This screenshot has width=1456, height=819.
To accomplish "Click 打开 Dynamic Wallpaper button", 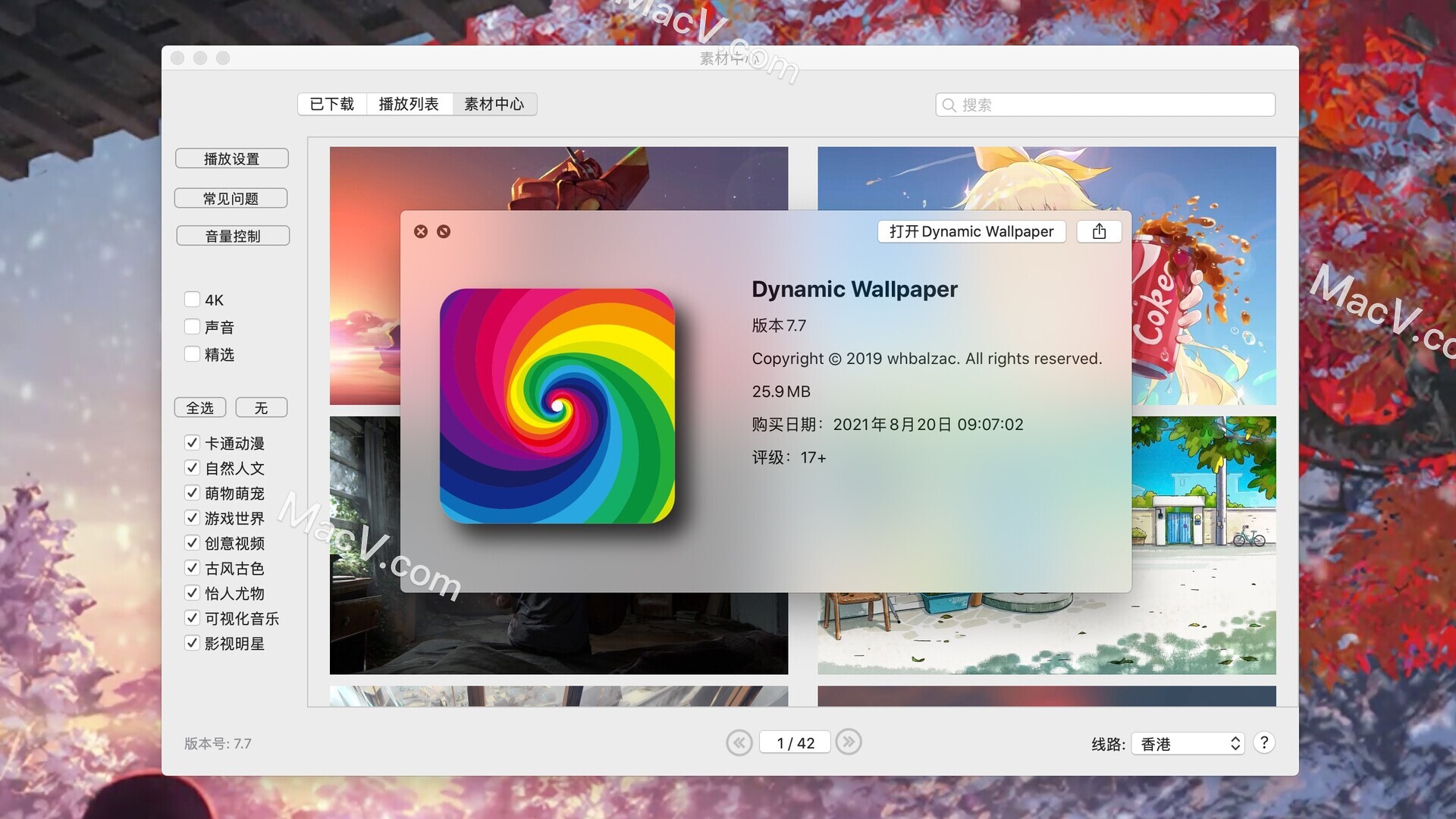I will pos(971,231).
